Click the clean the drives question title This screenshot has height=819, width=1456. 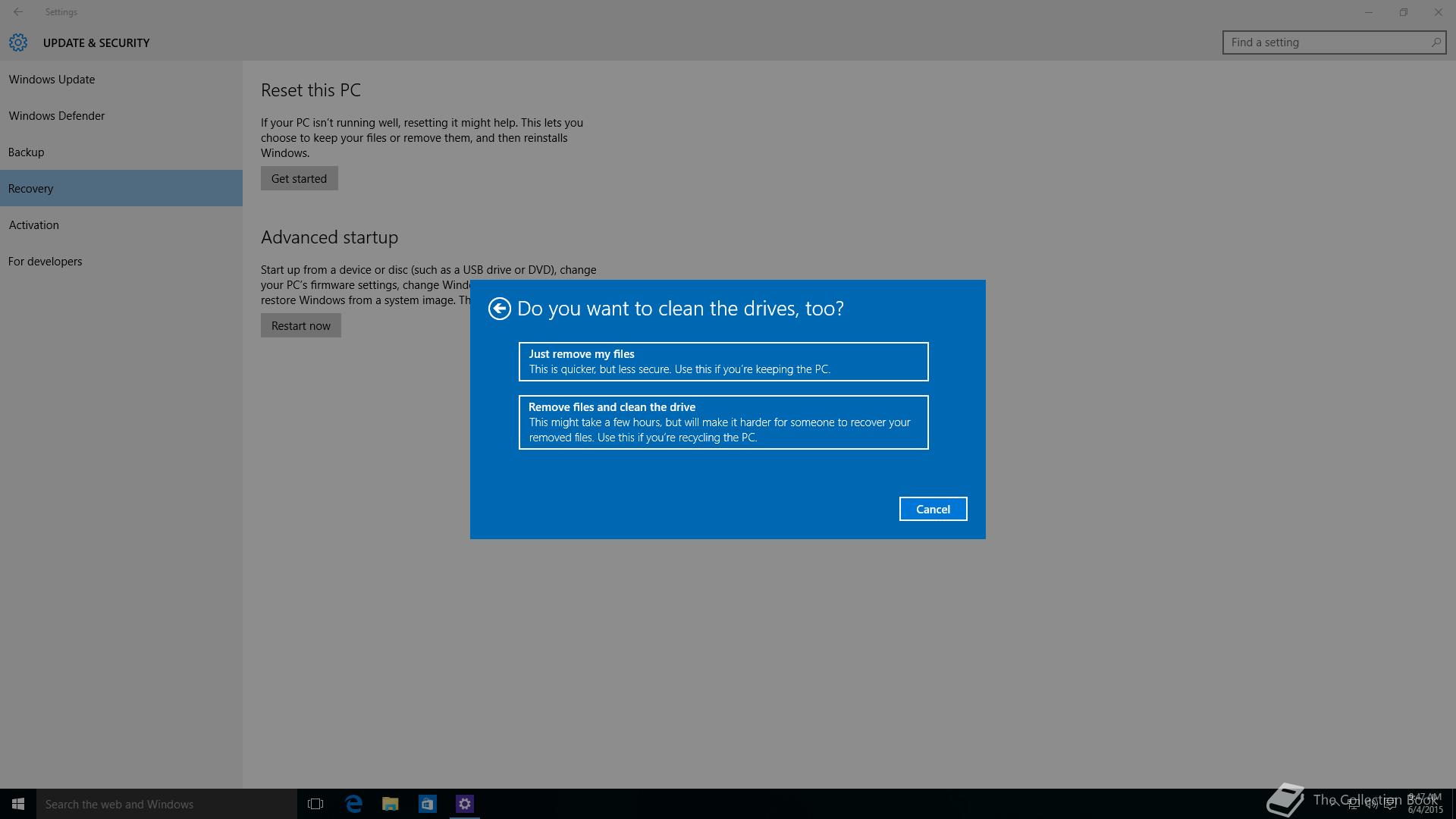pos(680,309)
